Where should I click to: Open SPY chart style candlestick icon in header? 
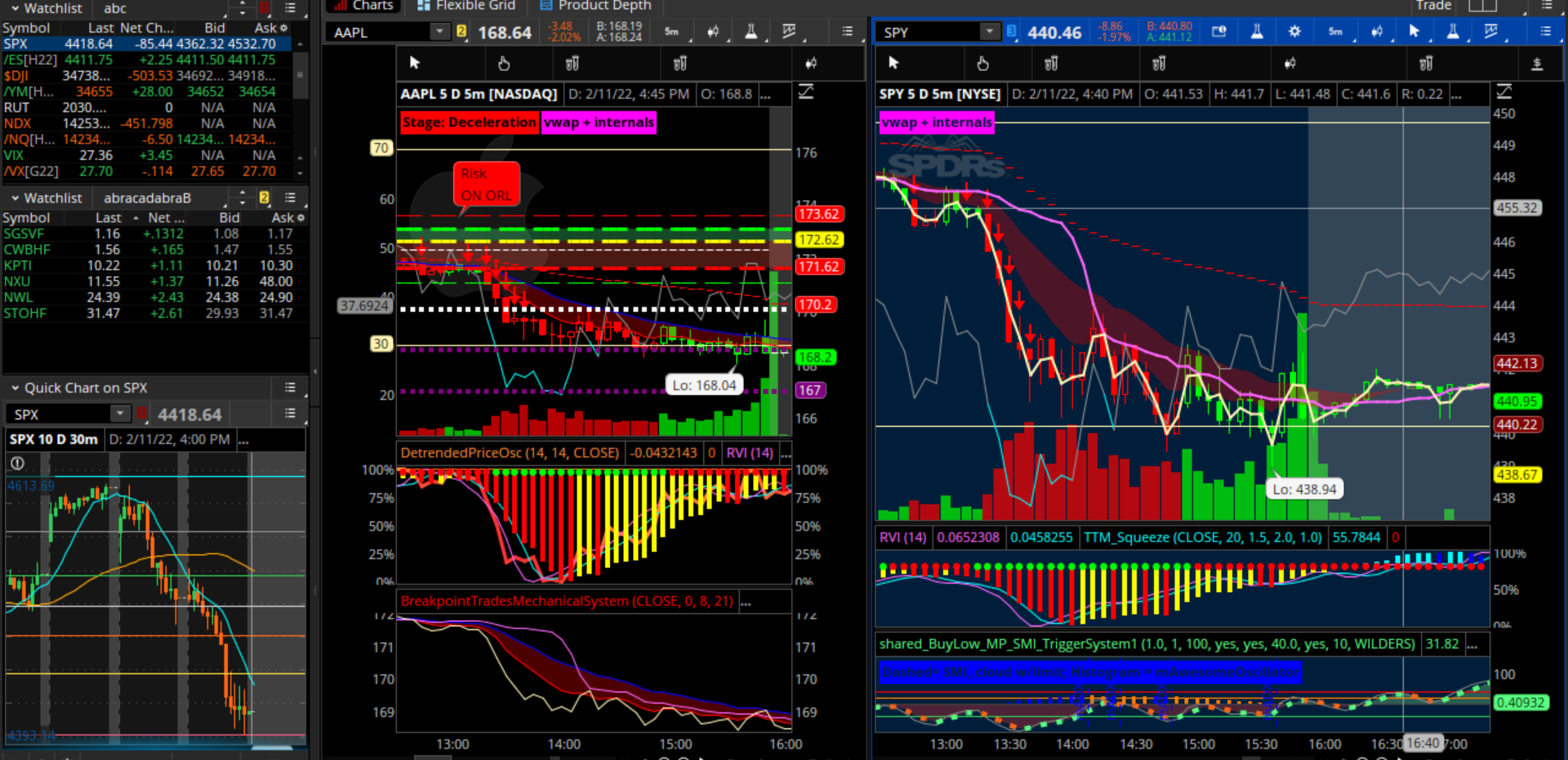click(x=1377, y=32)
